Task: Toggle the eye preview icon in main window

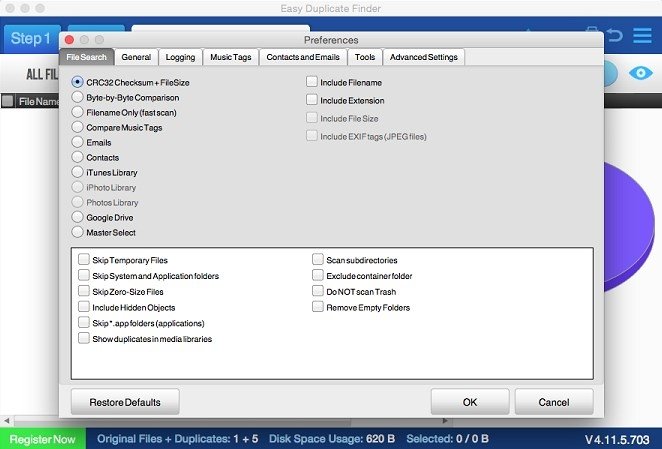Action: pyautogui.click(x=640, y=73)
